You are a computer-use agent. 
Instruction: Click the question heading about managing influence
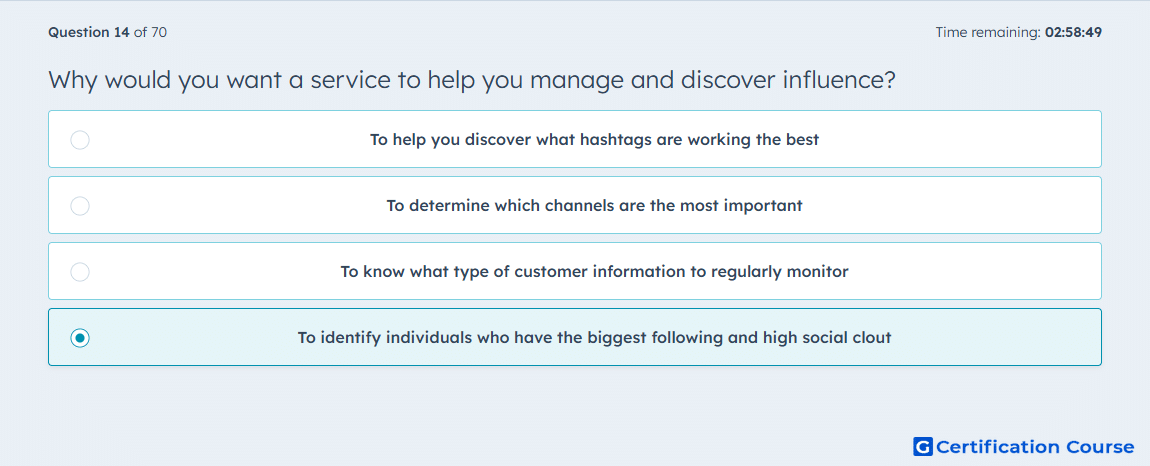pyautogui.click(x=472, y=79)
